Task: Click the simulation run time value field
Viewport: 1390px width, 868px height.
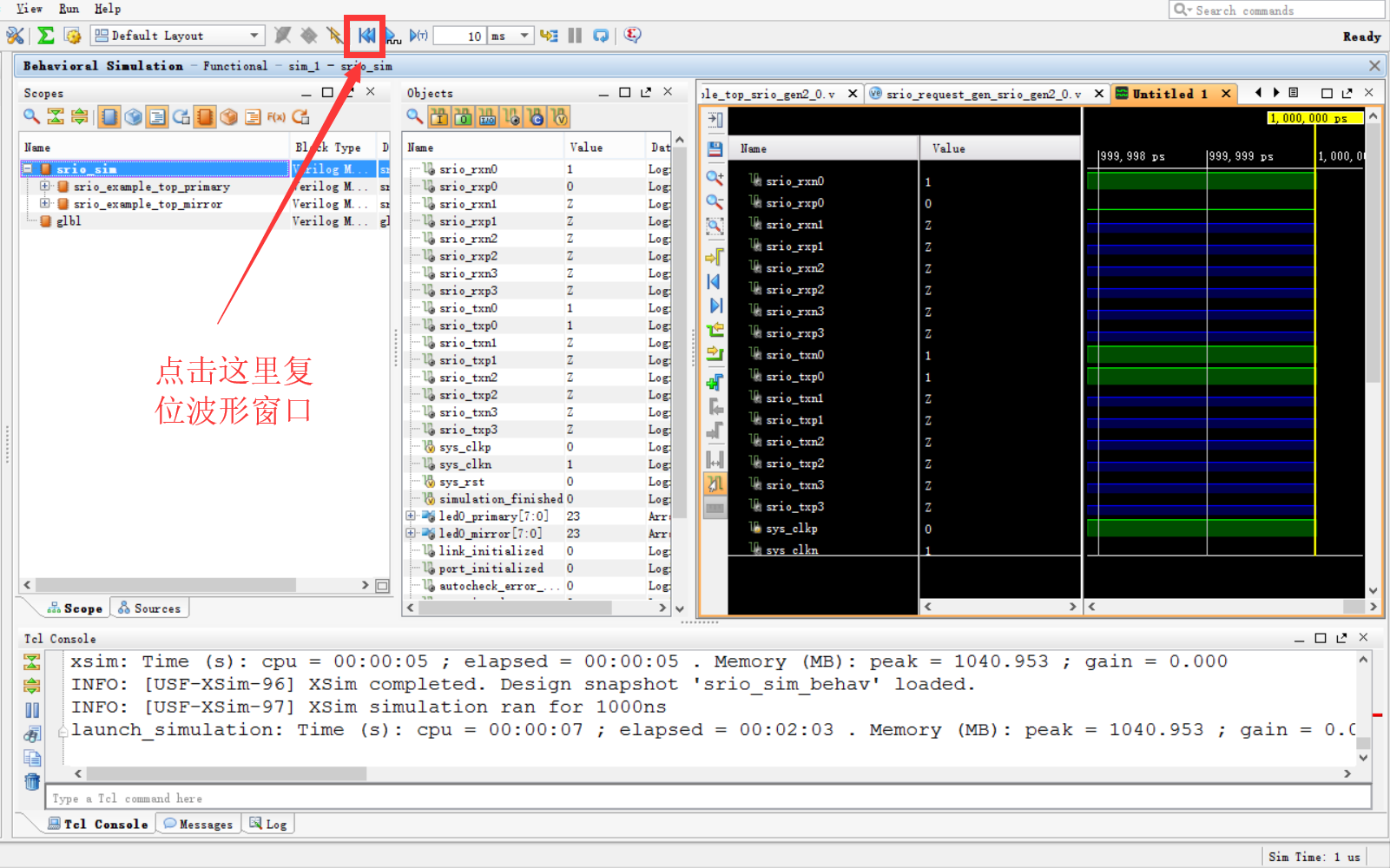Action: [459, 36]
